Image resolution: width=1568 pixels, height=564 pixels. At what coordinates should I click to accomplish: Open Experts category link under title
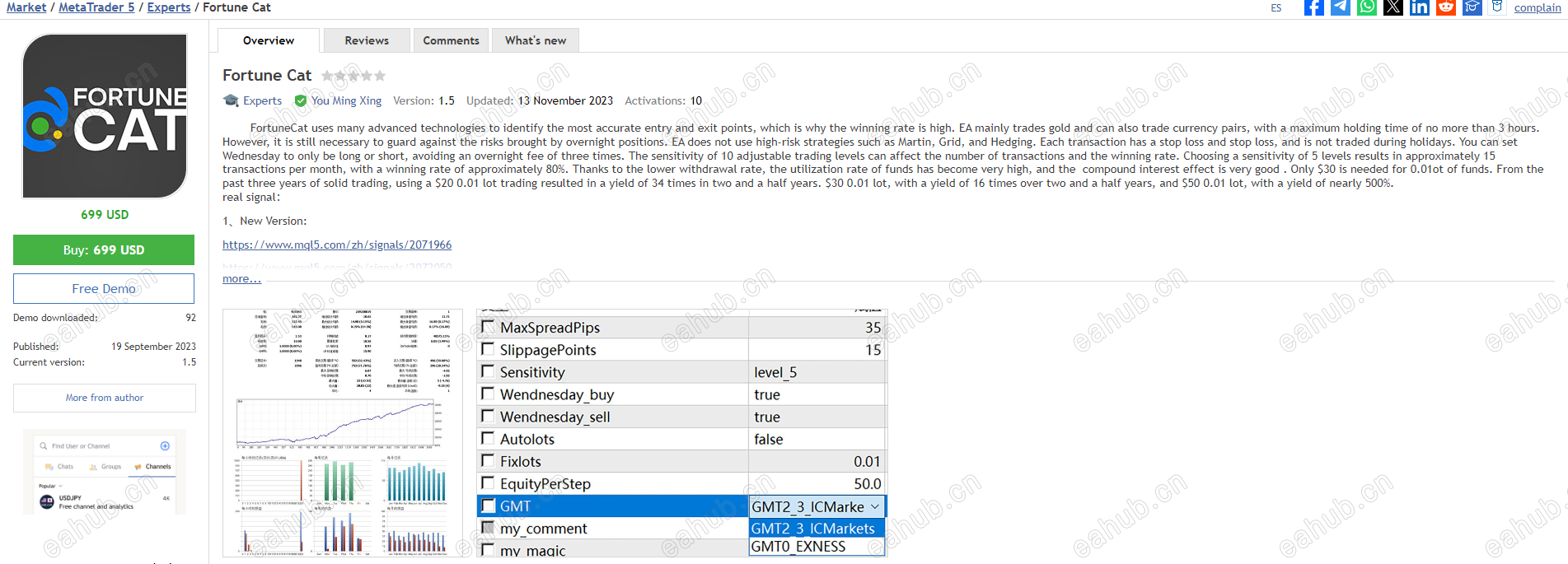[262, 100]
